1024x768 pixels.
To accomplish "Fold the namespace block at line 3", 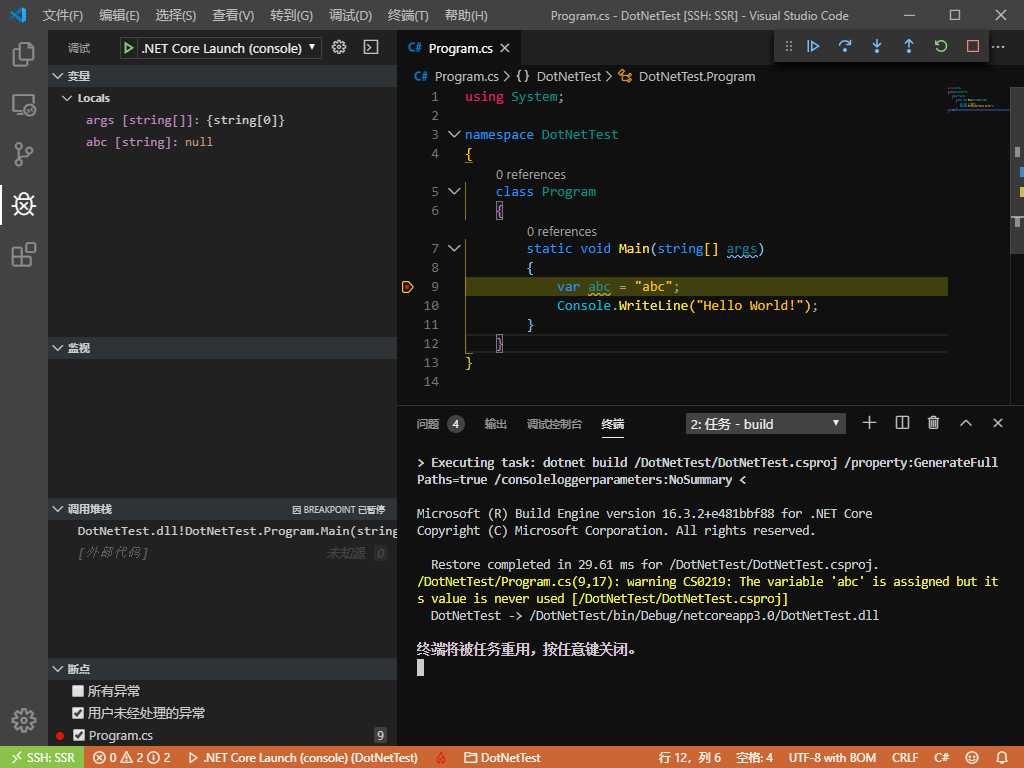I will (455, 135).
